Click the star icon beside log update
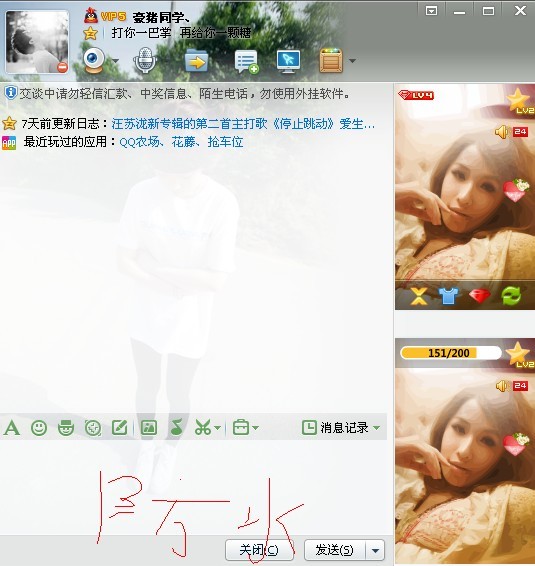535x566 pixels. pos(9,124)
